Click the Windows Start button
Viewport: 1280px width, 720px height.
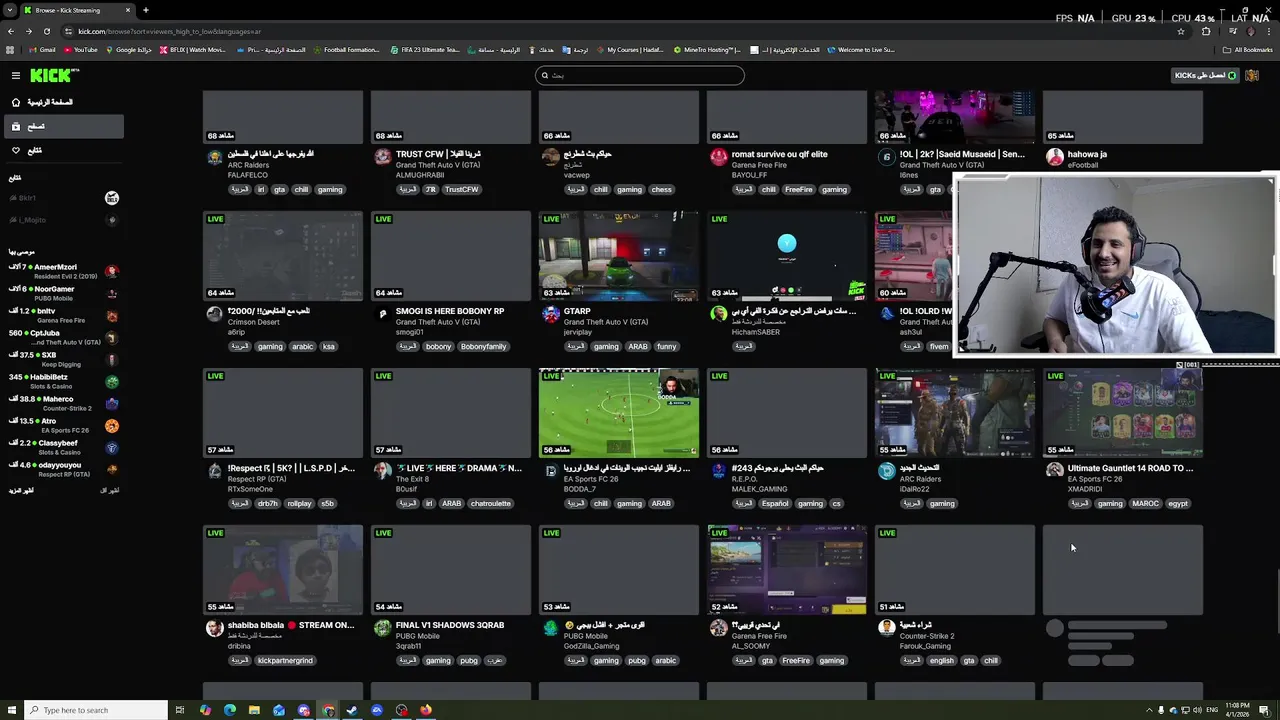(x=10, y=710)
